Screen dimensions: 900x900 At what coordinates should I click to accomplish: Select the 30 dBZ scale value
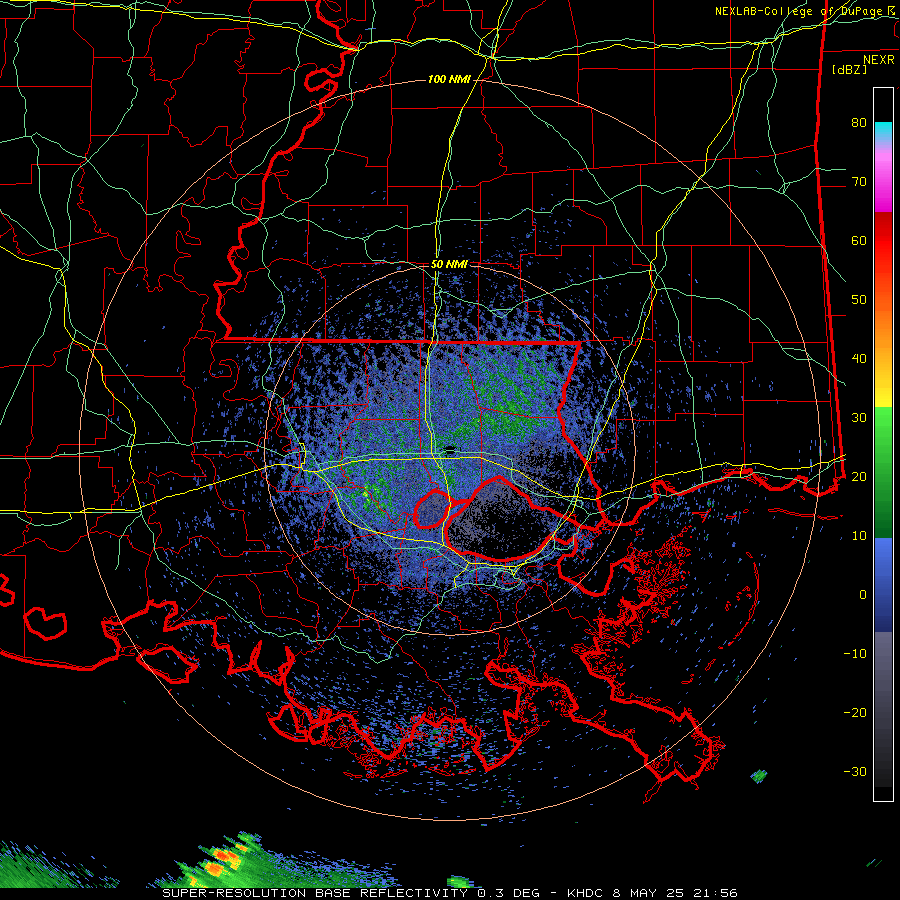click(859, 418)
